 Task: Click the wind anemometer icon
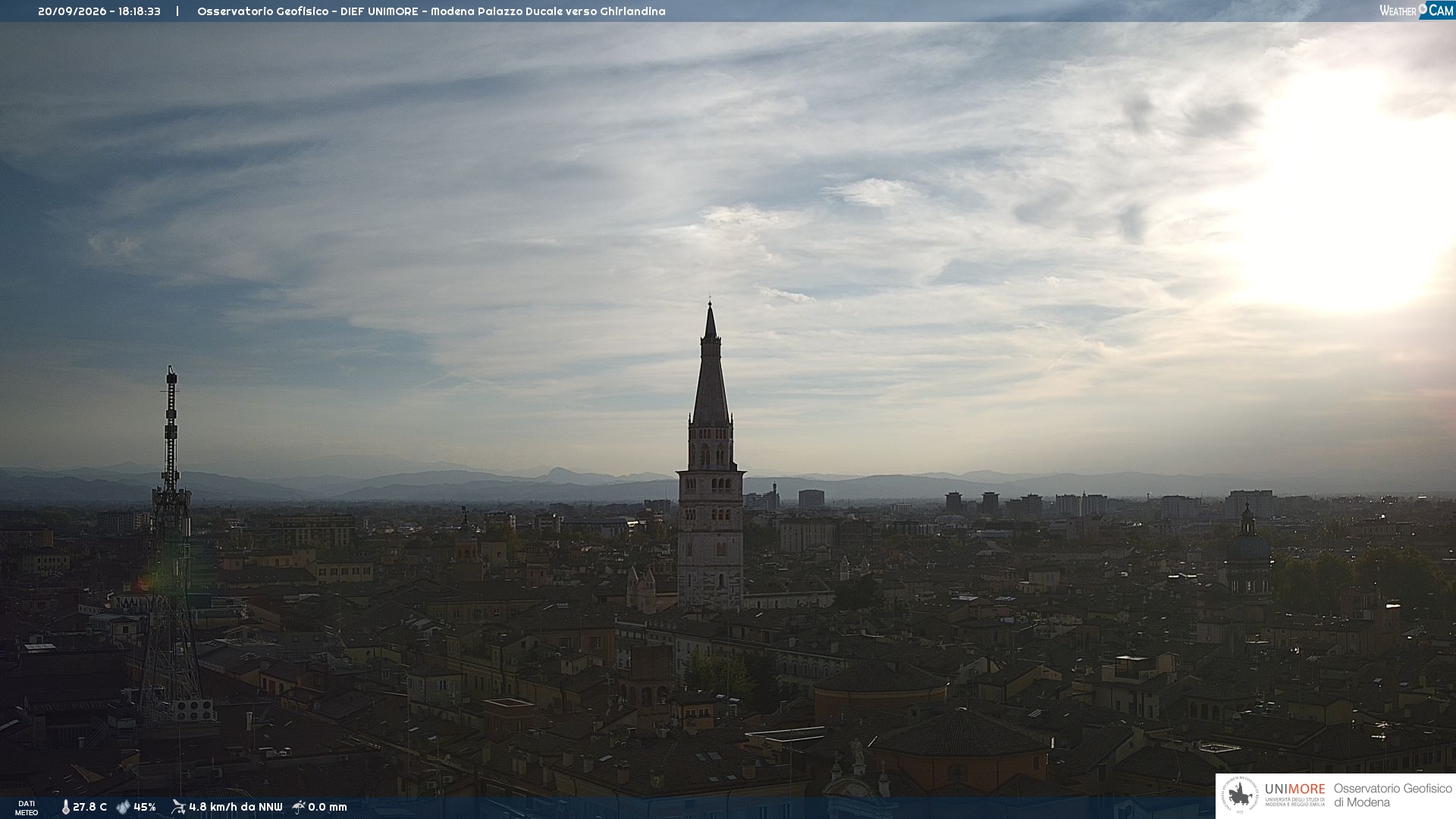178,807
